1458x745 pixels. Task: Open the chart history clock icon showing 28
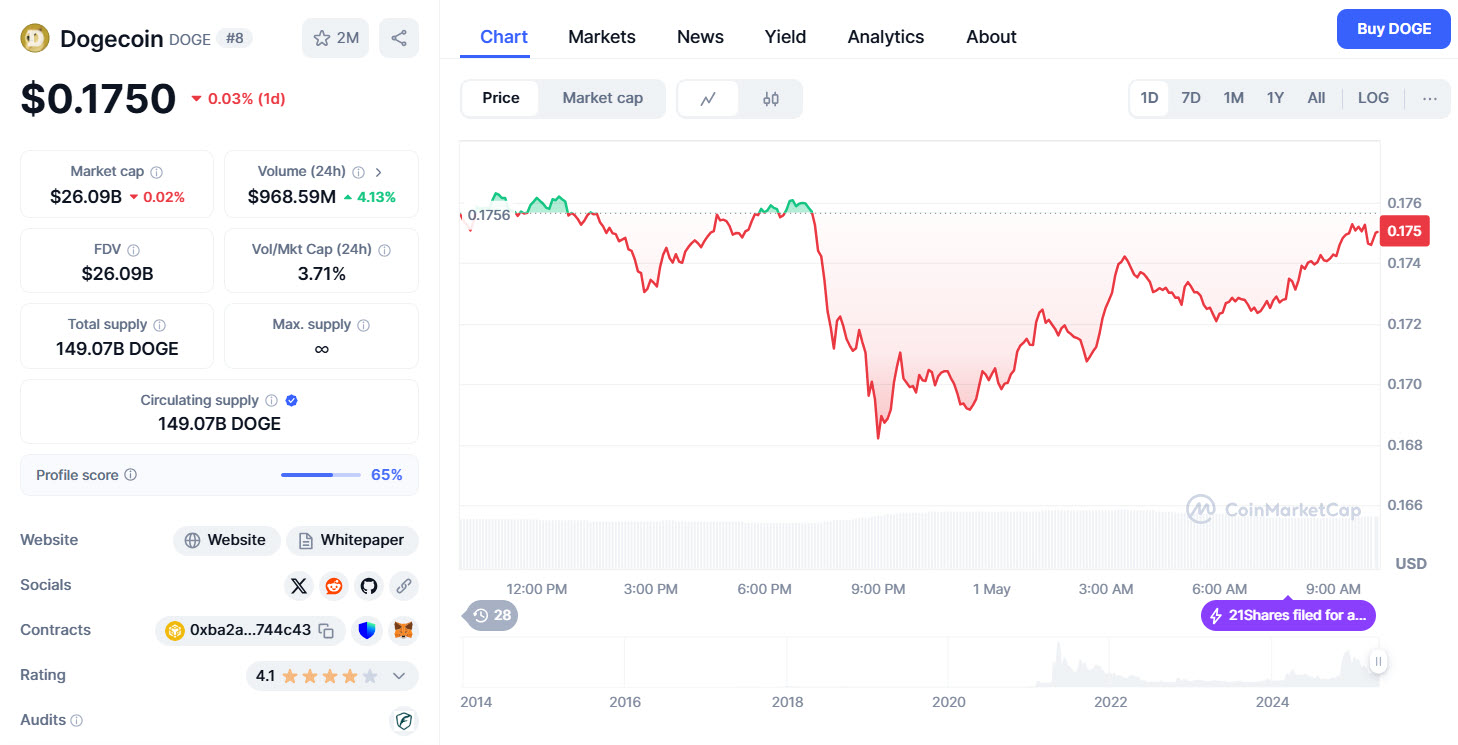point(489,615)
